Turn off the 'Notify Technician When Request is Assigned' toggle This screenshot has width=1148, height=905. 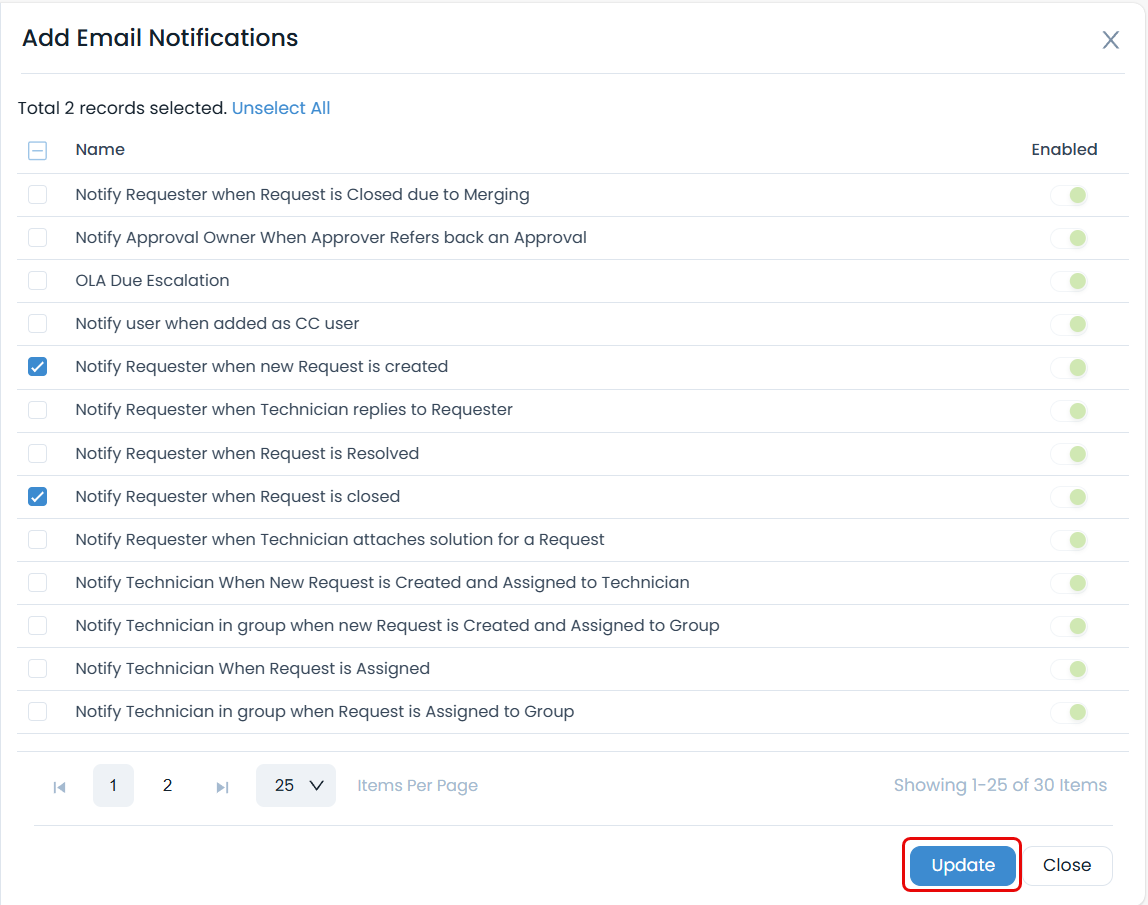coord(1070,669)
